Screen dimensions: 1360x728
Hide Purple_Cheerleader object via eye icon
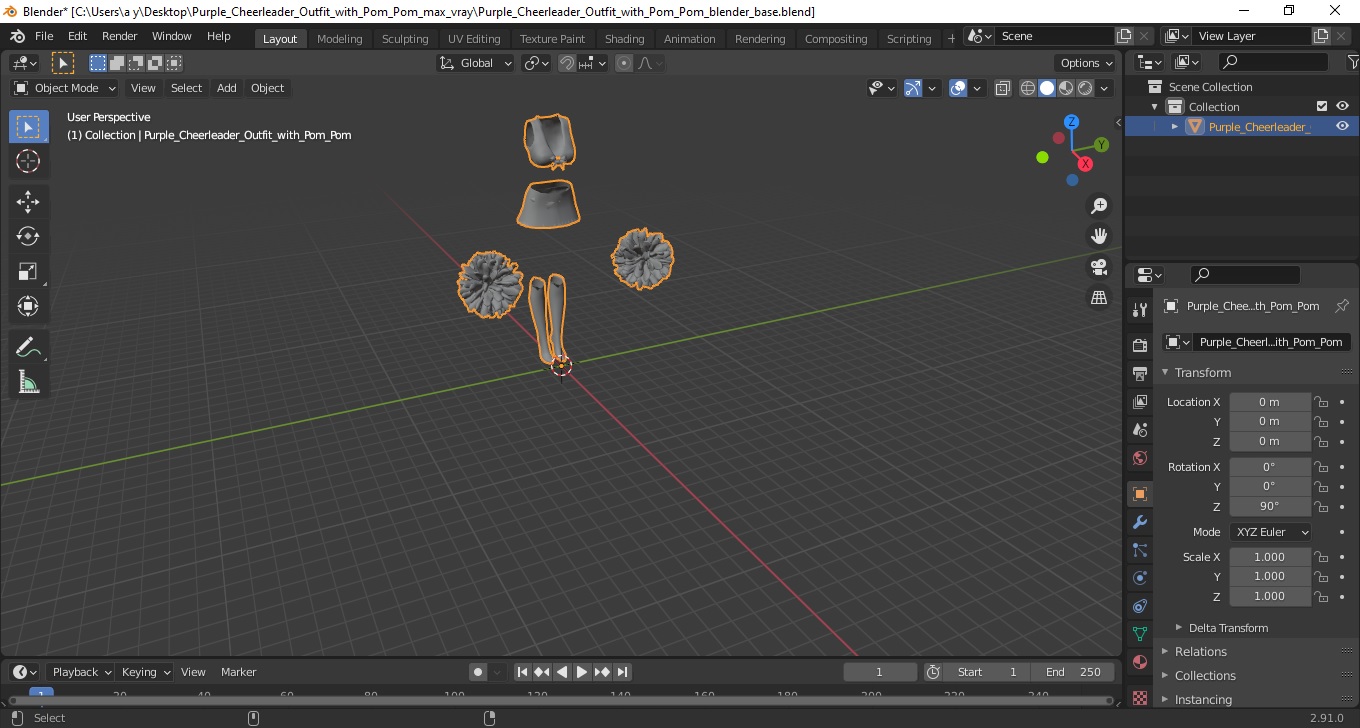1342,126
